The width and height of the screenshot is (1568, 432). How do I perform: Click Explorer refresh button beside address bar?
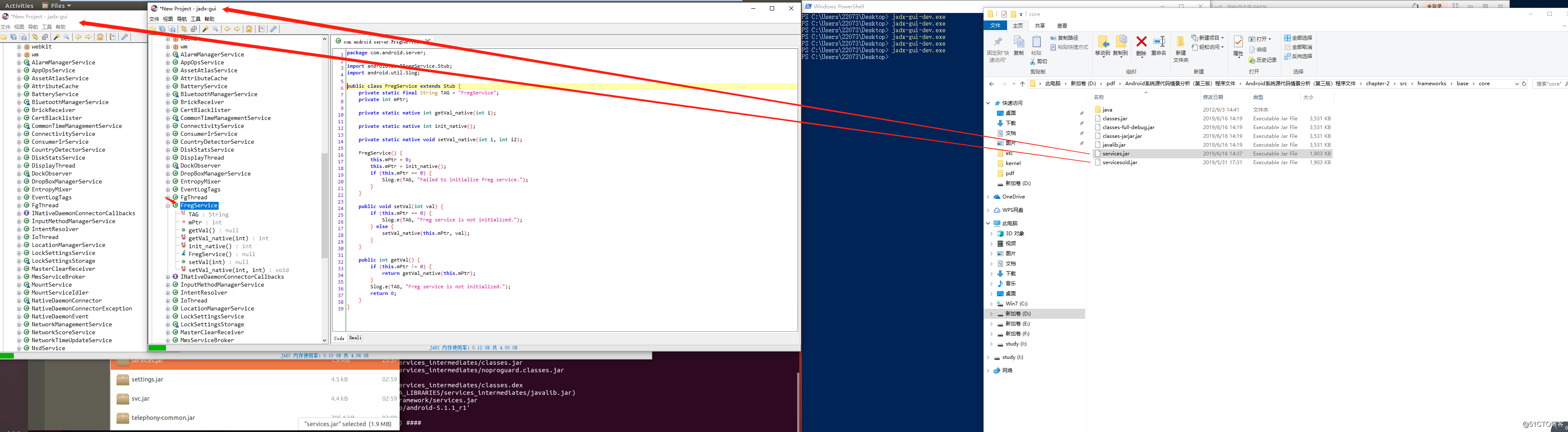pos(1524,84)
